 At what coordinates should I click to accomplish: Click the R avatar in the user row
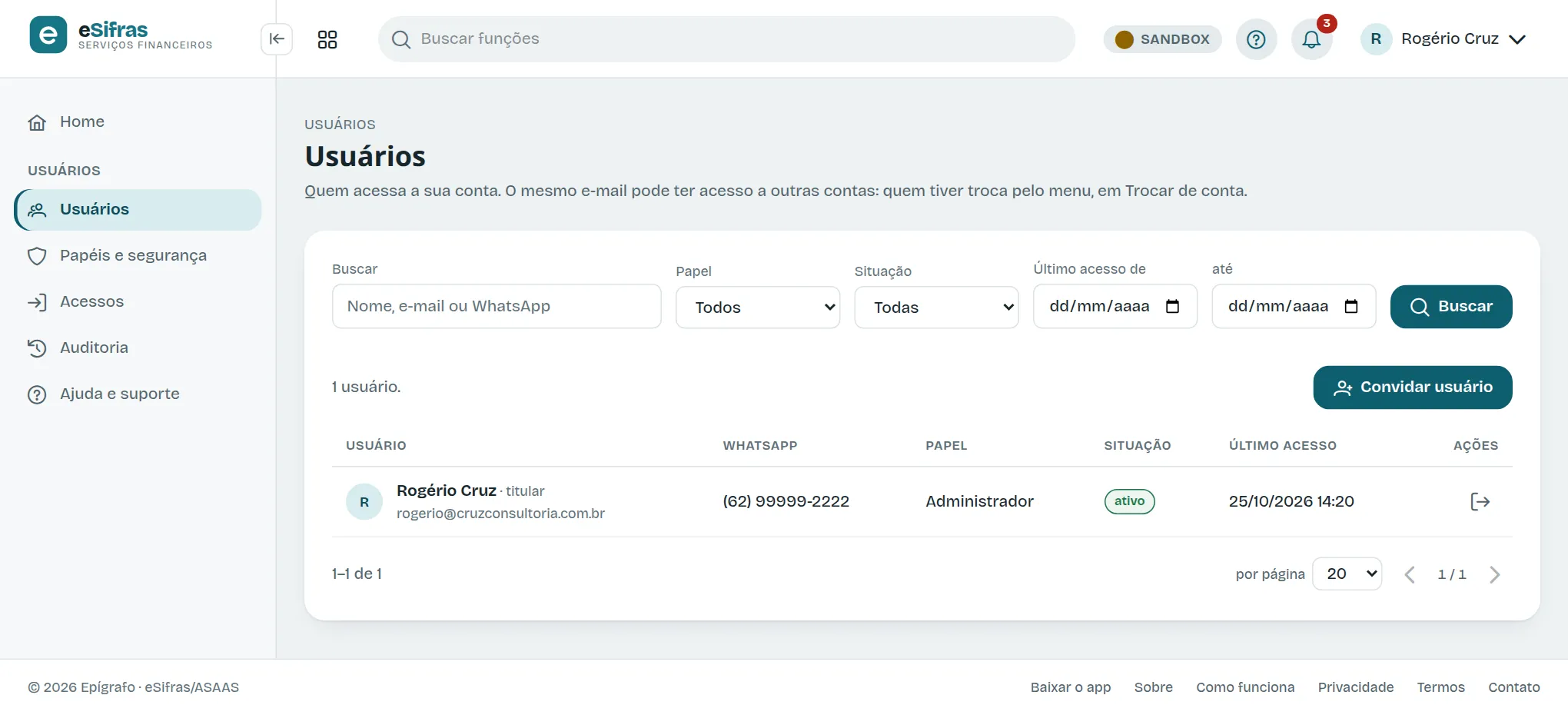[x=364, y=502]
